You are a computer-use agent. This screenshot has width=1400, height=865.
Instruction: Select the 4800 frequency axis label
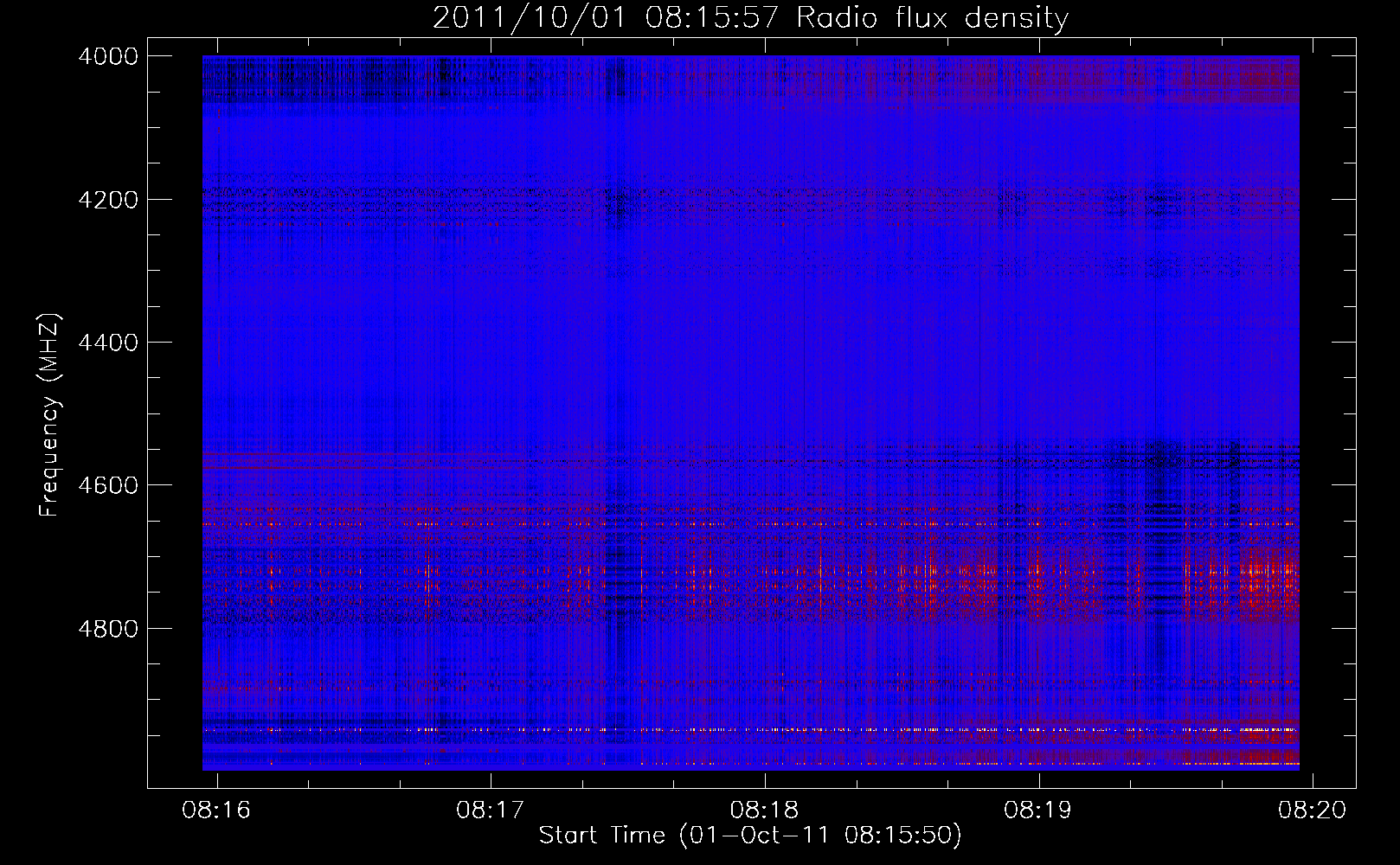pos(108,629)
